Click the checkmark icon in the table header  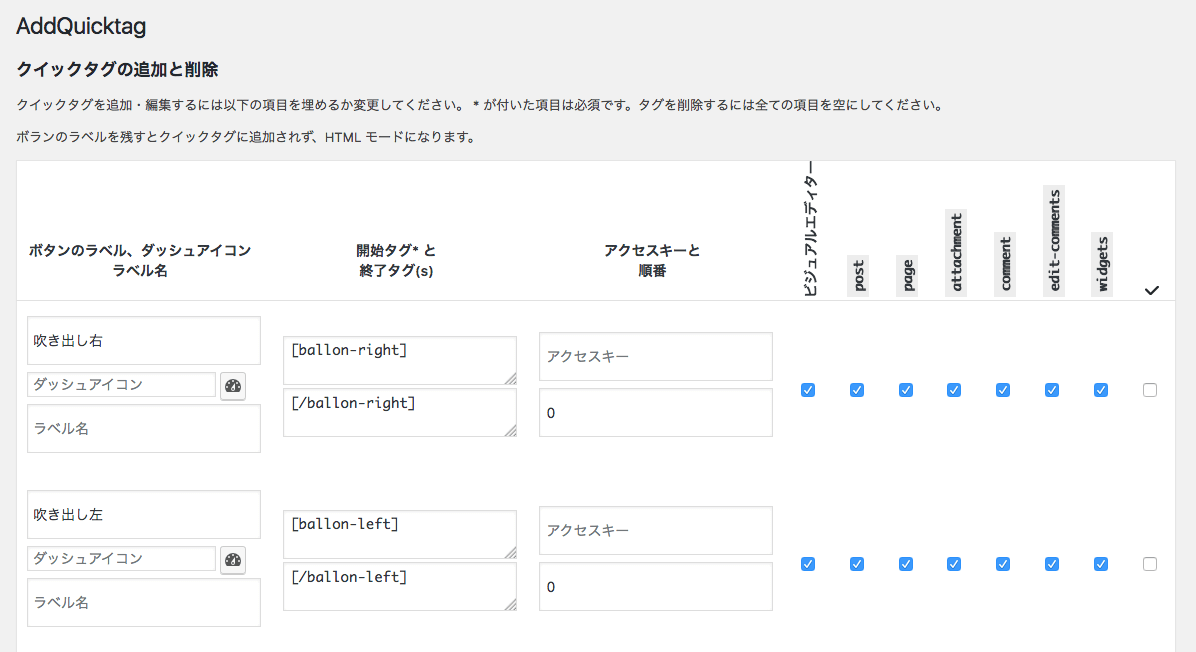1151,290
